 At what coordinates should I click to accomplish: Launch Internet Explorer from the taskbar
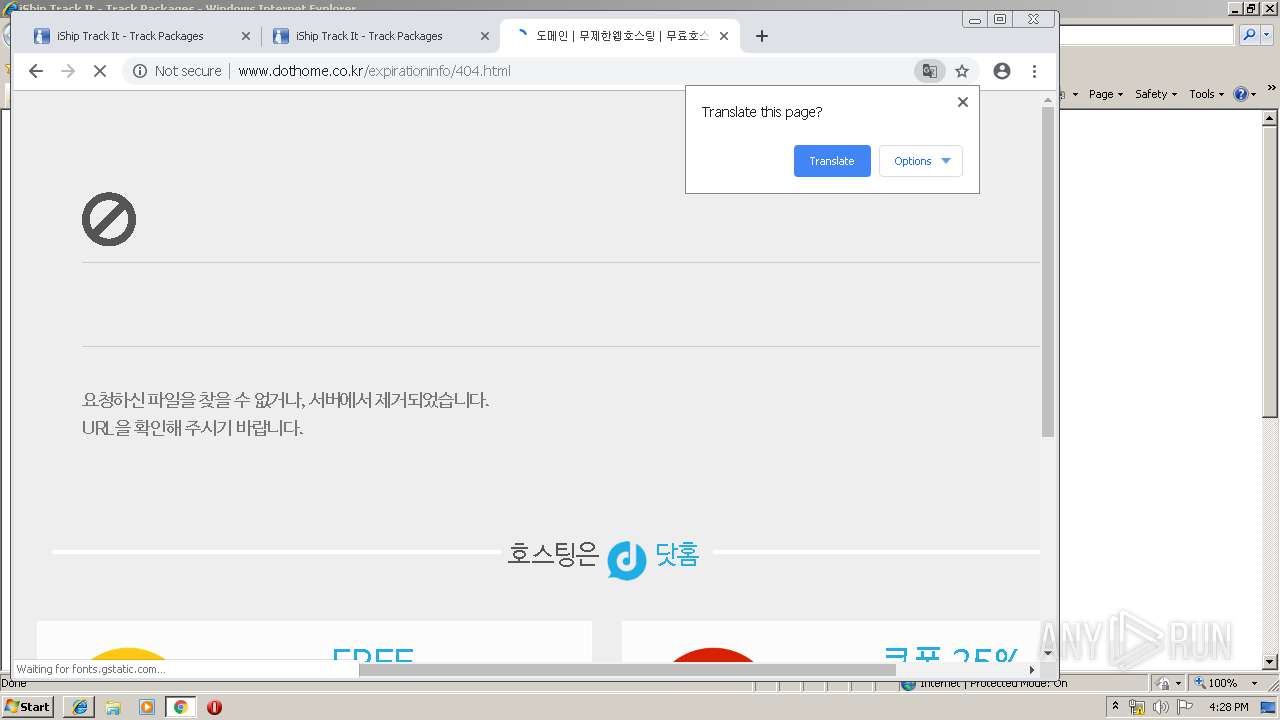(x=79, y=707)
